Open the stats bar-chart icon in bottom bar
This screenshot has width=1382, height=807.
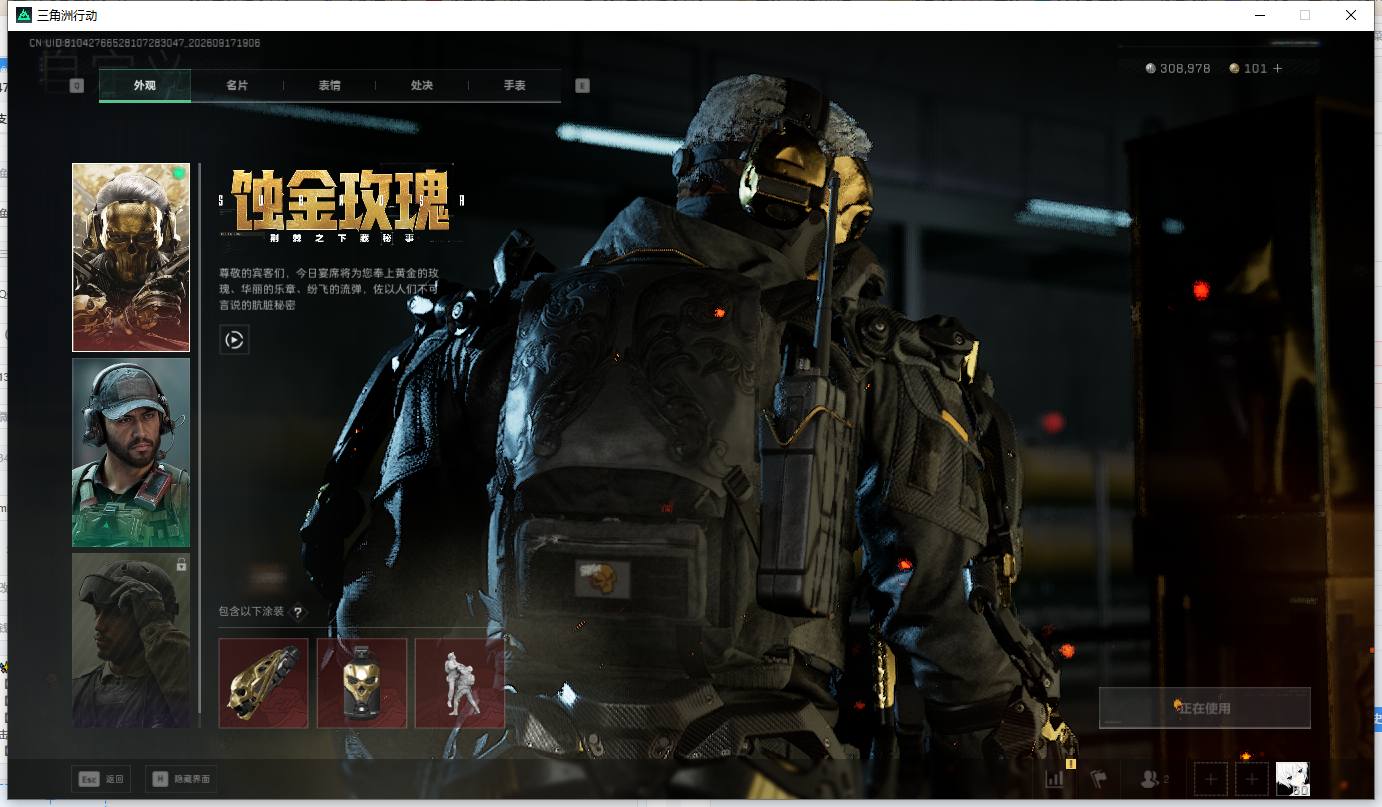point(1054,778)
